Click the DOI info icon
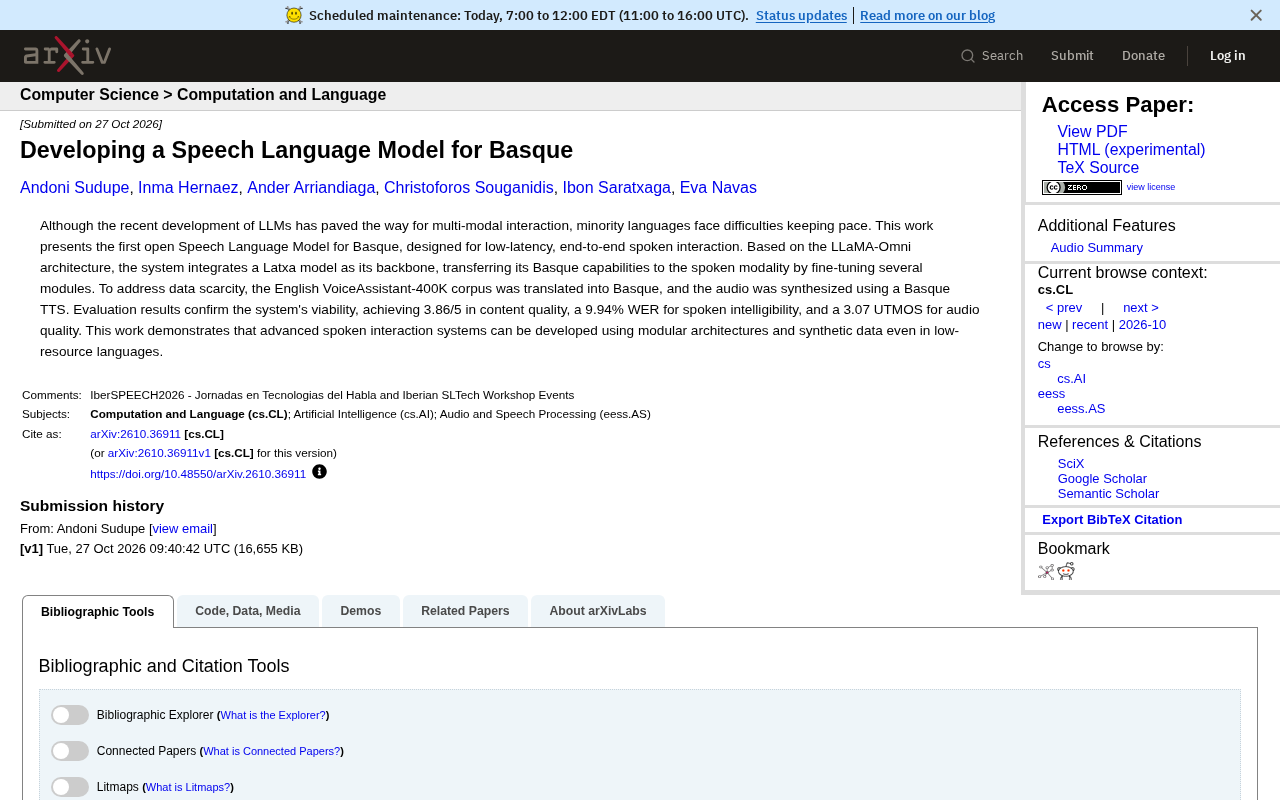 [x=319, y=472]
